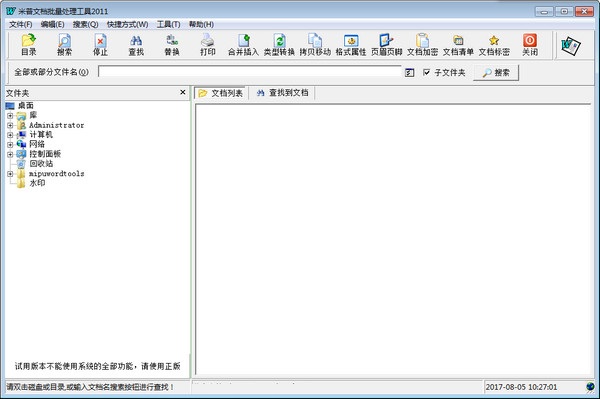Screen dimensions: 600x399
Task: Click the globe icon in status bar
Action: point(590,386)
